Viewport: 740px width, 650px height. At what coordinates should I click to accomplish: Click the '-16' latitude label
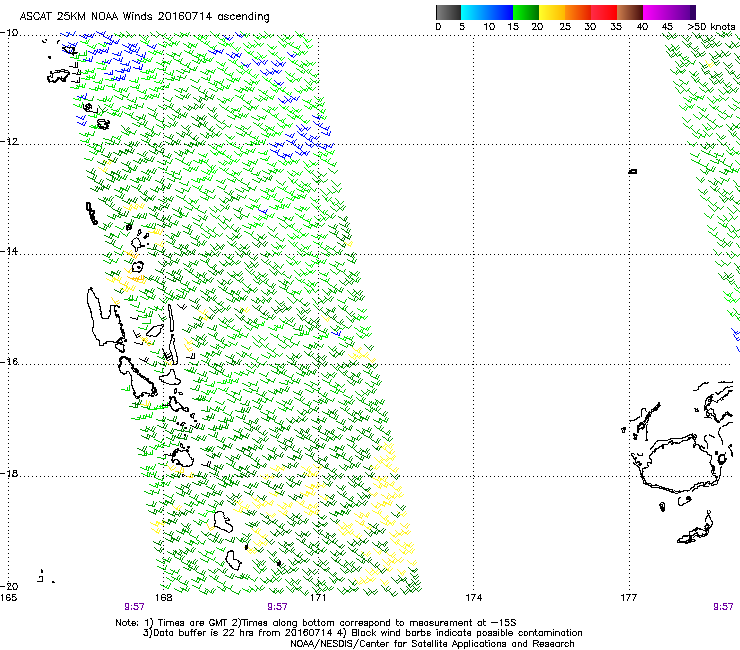click(9, 362)
